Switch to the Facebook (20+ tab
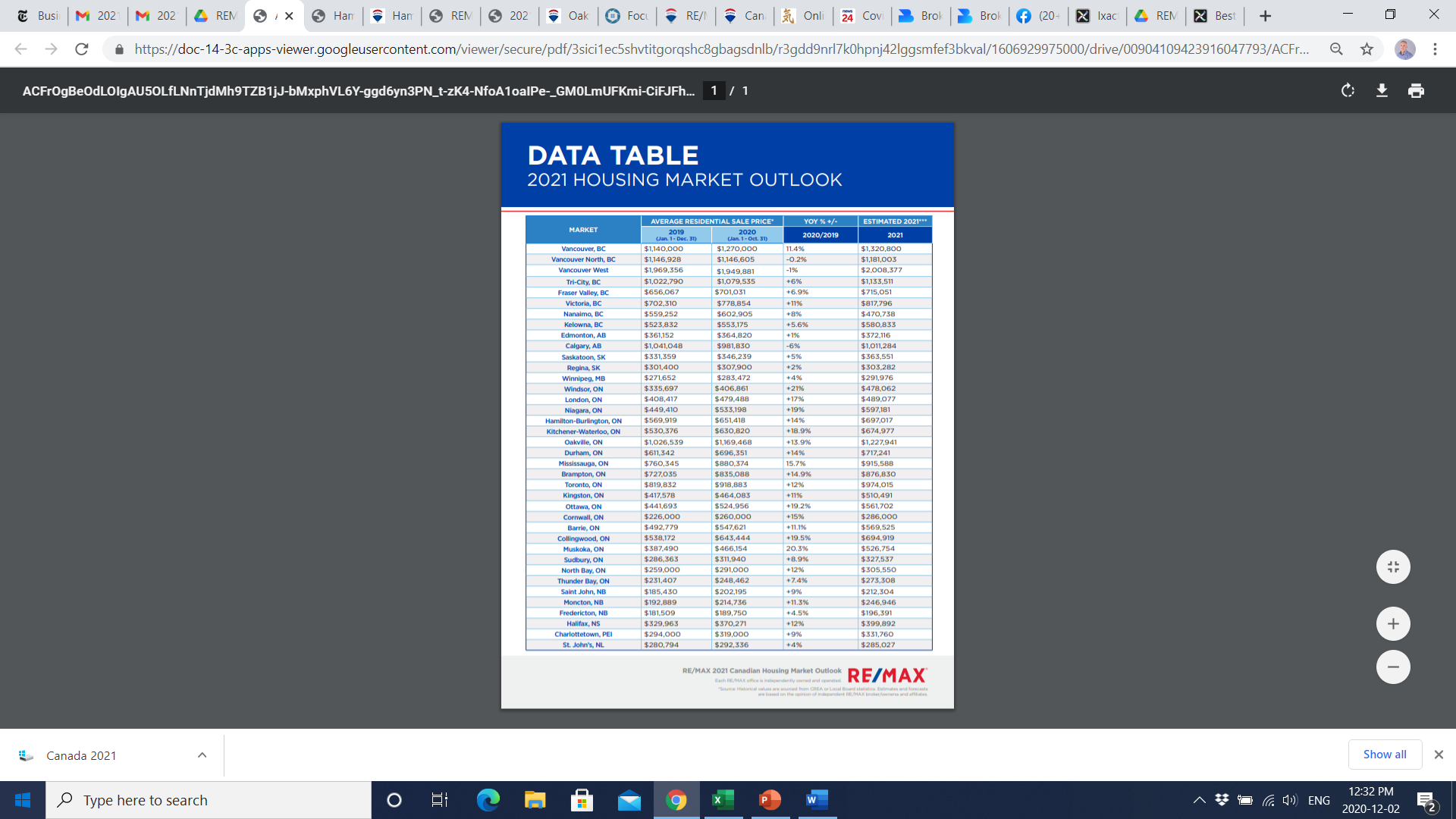This screenshot has width=1456, height=819. [1039, 16]
